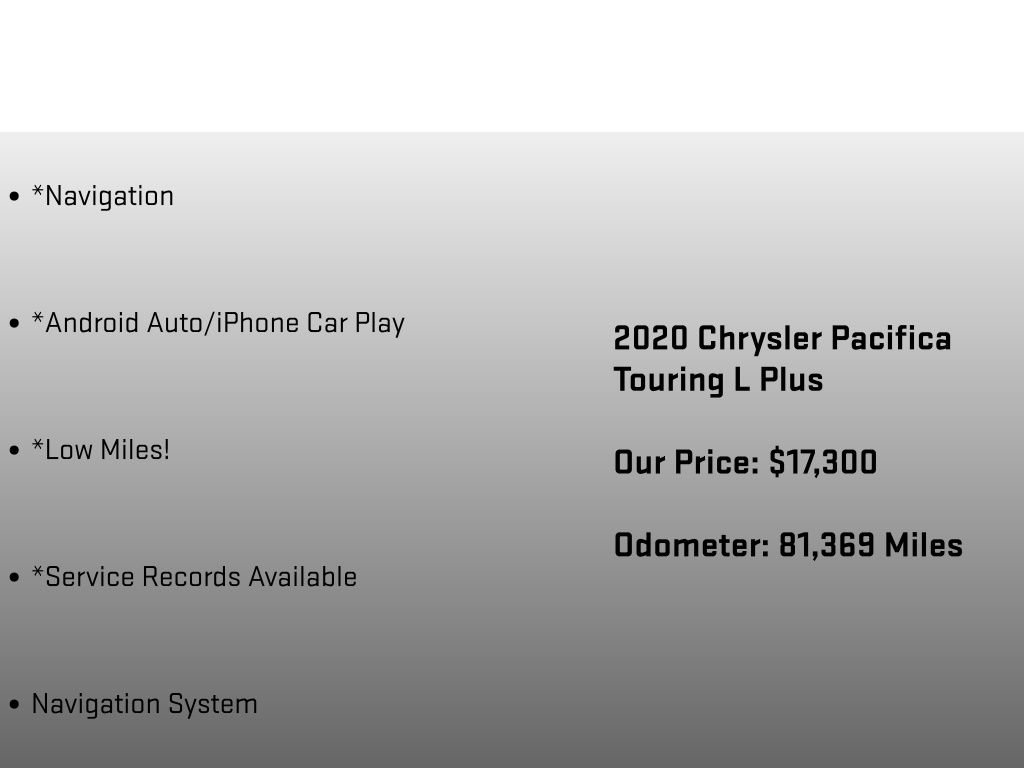Click the Our Price: $17,300 text
Screen dimensions: 1024x768
745,462
